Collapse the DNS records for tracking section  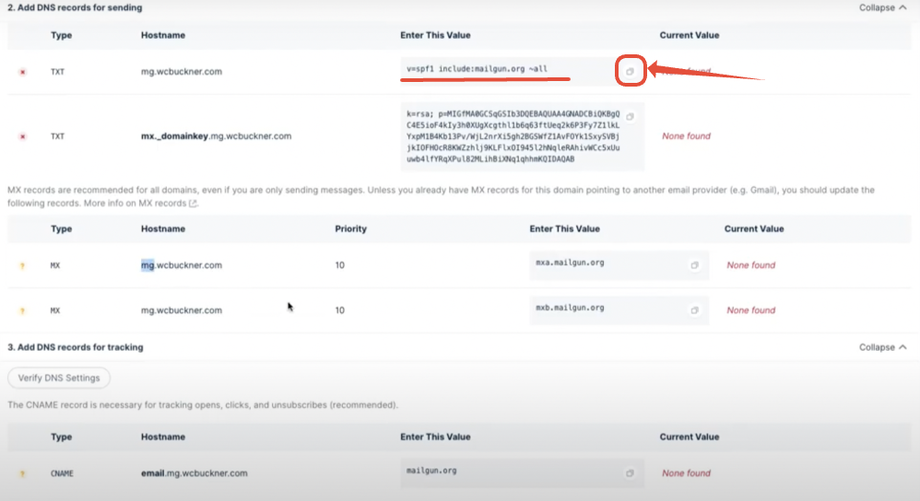pyautogui.click(x=883, y=347)
